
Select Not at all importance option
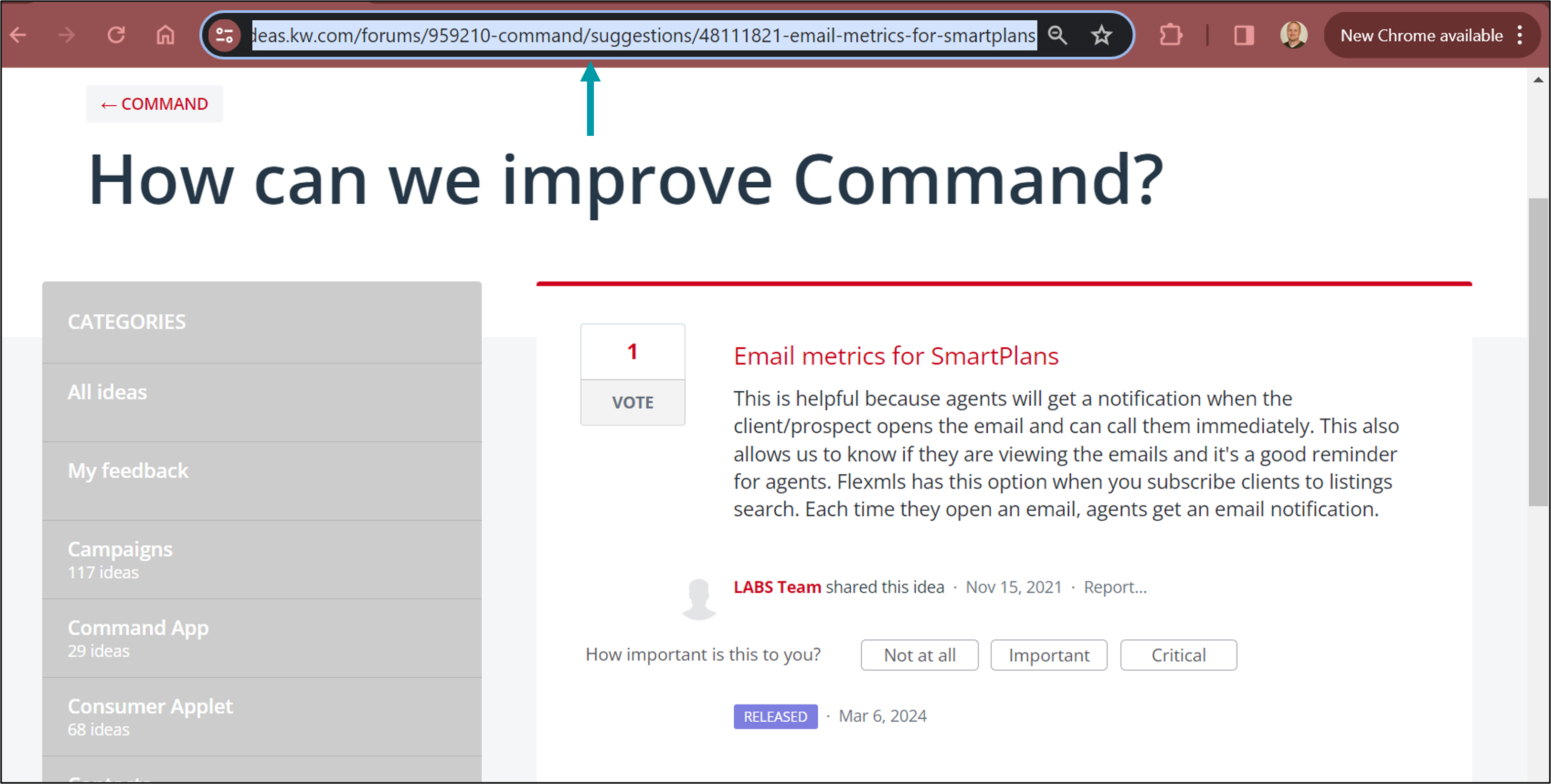click(920, 655)
